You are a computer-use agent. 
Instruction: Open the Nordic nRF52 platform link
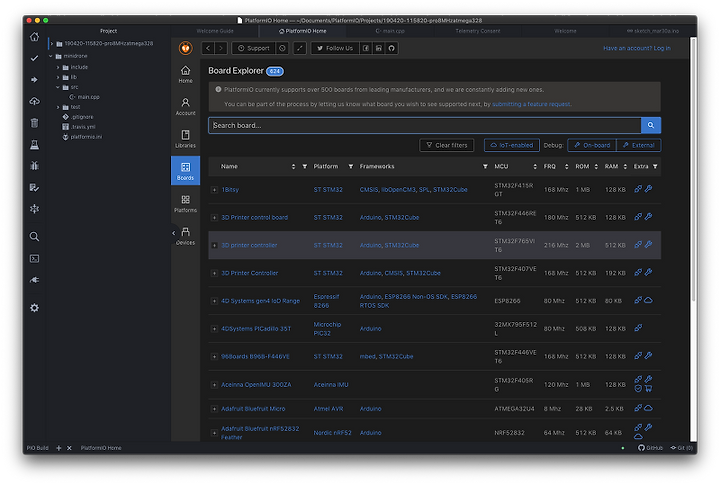pos(332,433)
